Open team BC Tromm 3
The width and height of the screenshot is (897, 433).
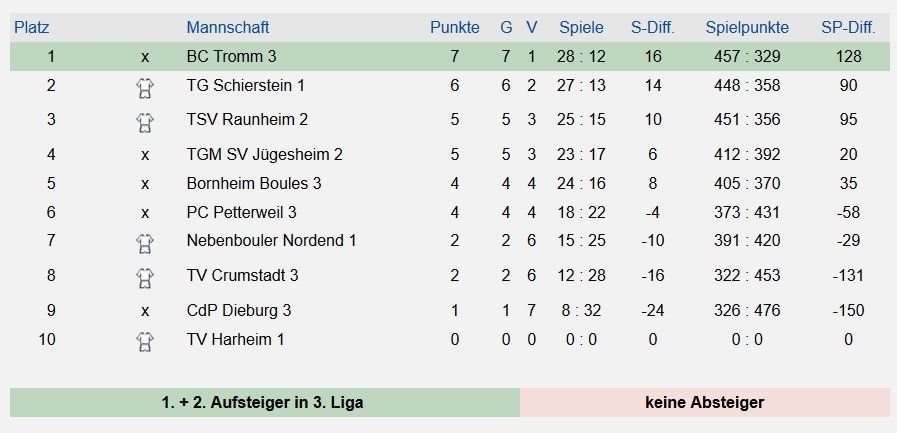[231, 57]
